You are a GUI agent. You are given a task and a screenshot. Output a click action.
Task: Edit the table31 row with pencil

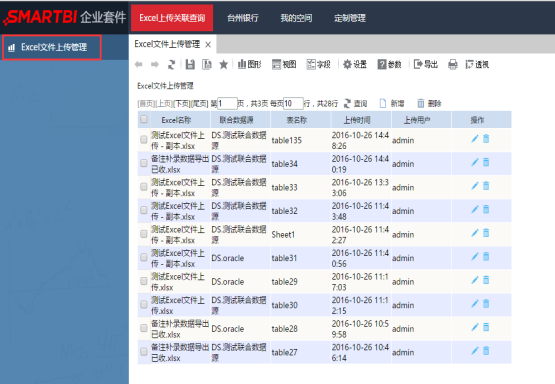pyautogui.click(x=475, y=257)
